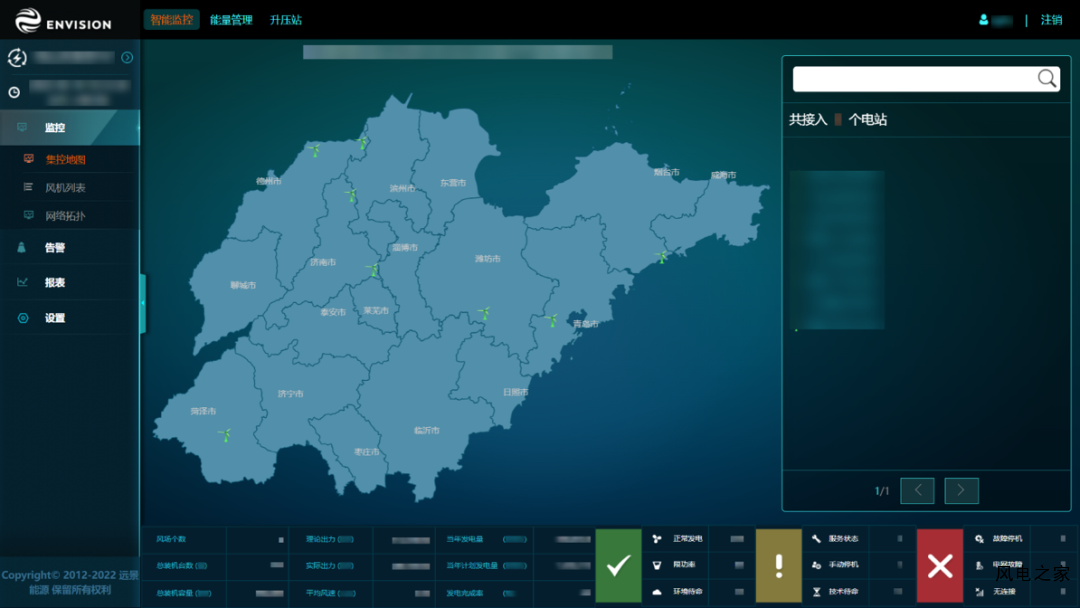The image size is (1080, 608).
Task: Click the clock icon in sidebar
Action: point(14,92)
